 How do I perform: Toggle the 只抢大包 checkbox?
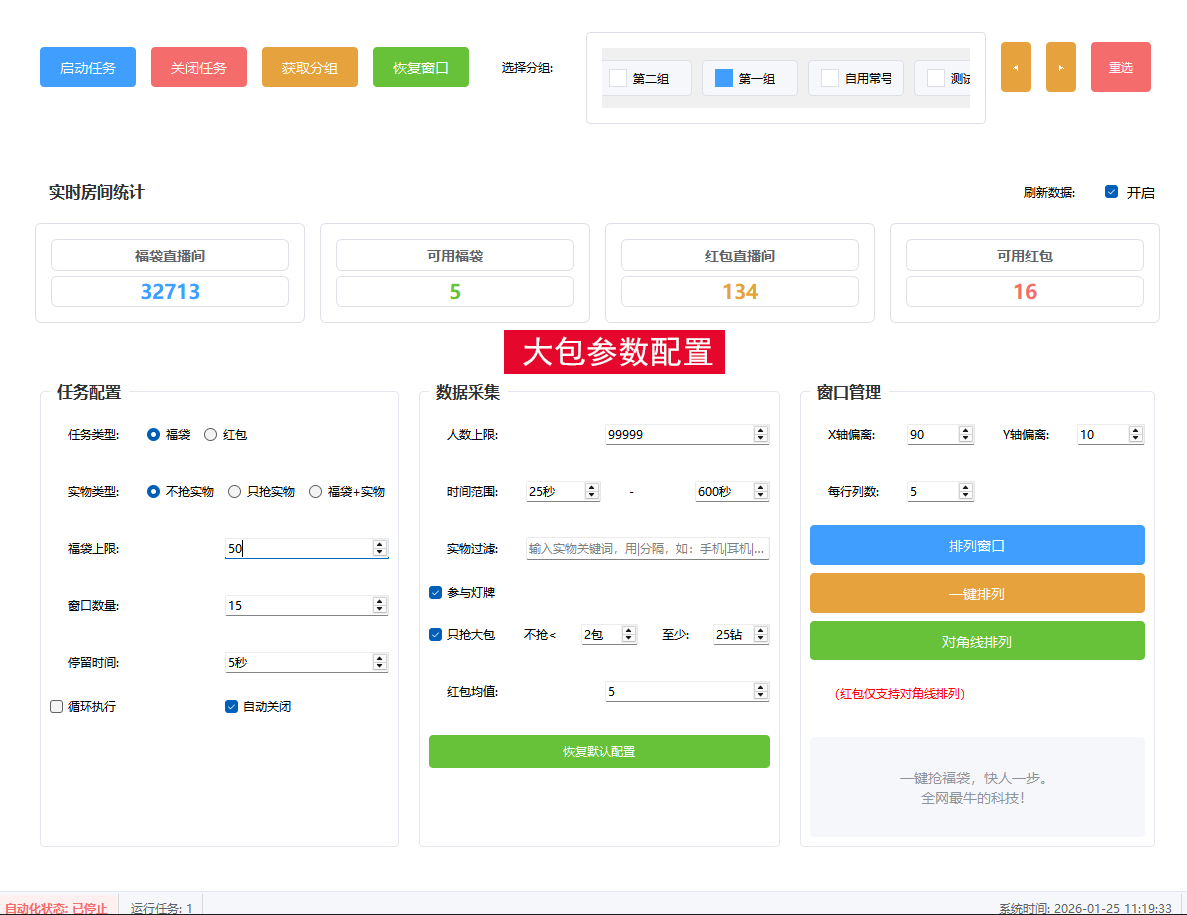tap(435, 635)
